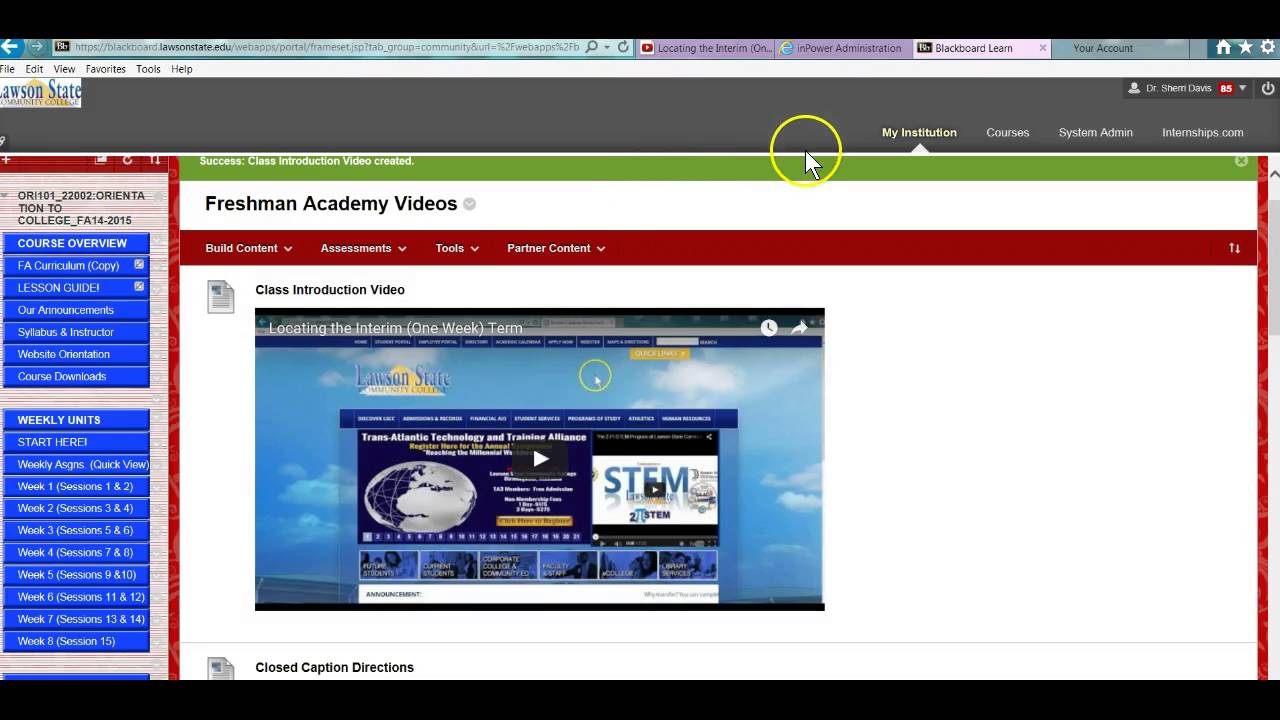Open folder view icon in course menu header
Screen dimensions: 1280x720
click(x=101, y=160)
